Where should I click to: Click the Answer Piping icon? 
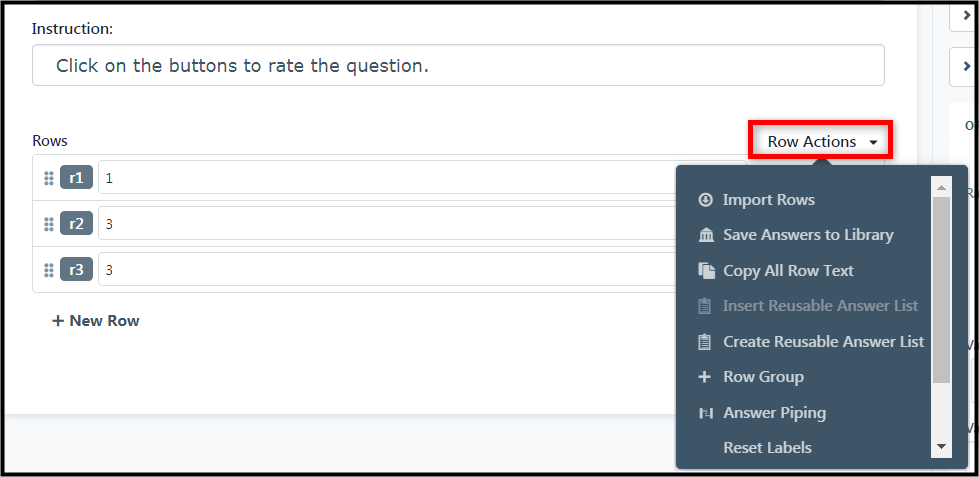click(706, 413)
